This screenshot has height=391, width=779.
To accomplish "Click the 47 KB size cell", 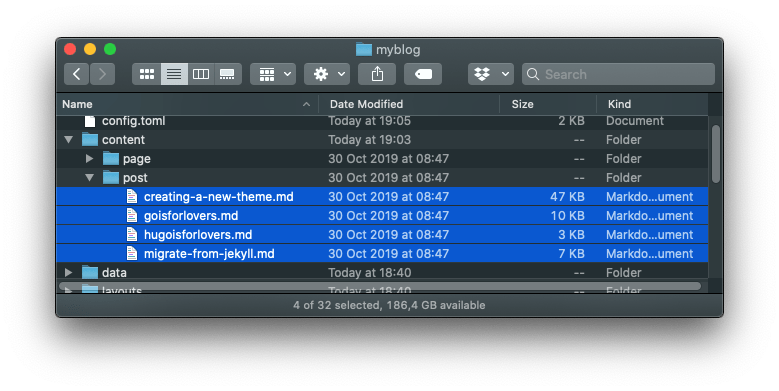I will pos(567,196).
